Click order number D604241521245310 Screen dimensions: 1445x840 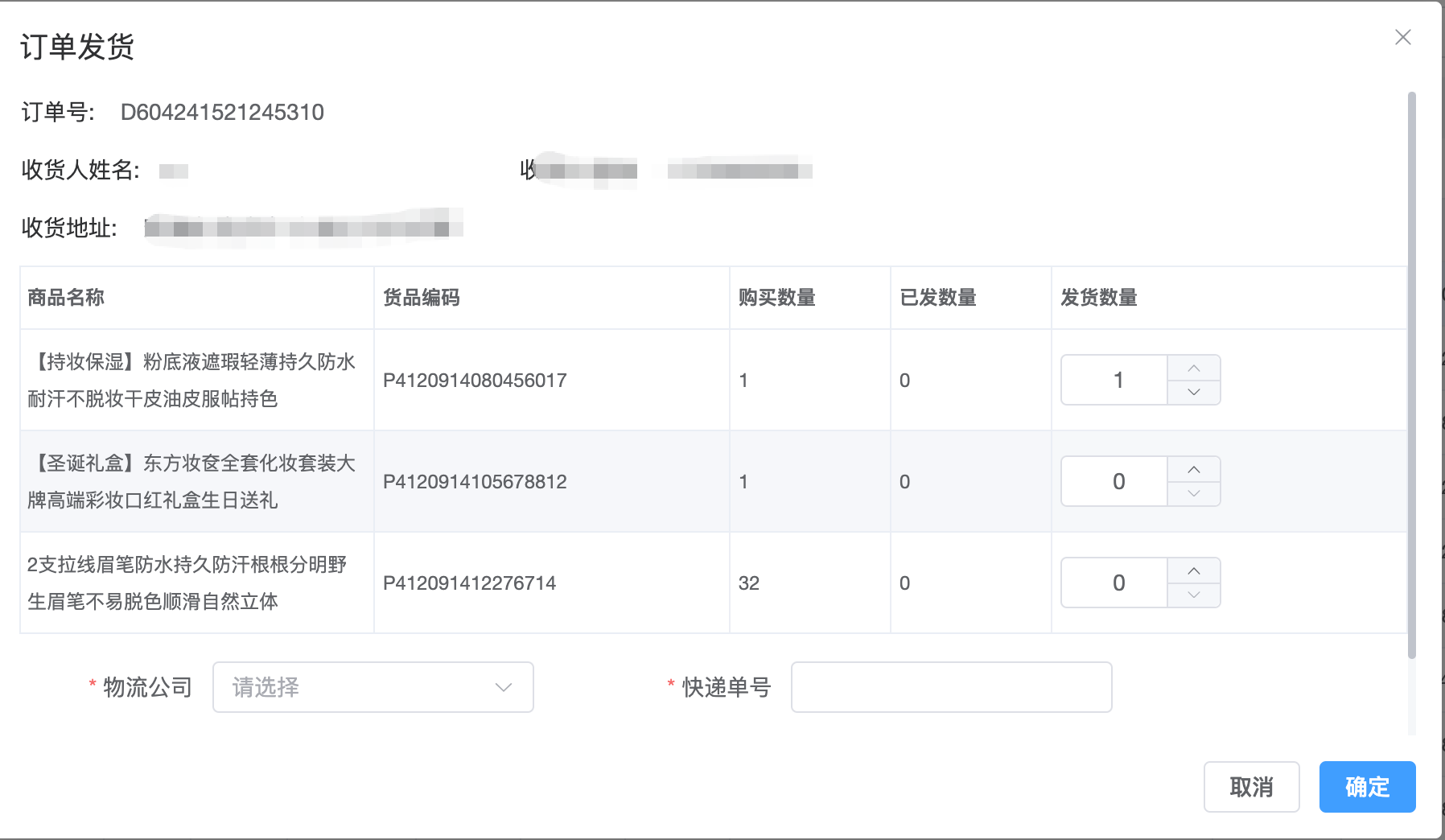[x=222, y=112]
